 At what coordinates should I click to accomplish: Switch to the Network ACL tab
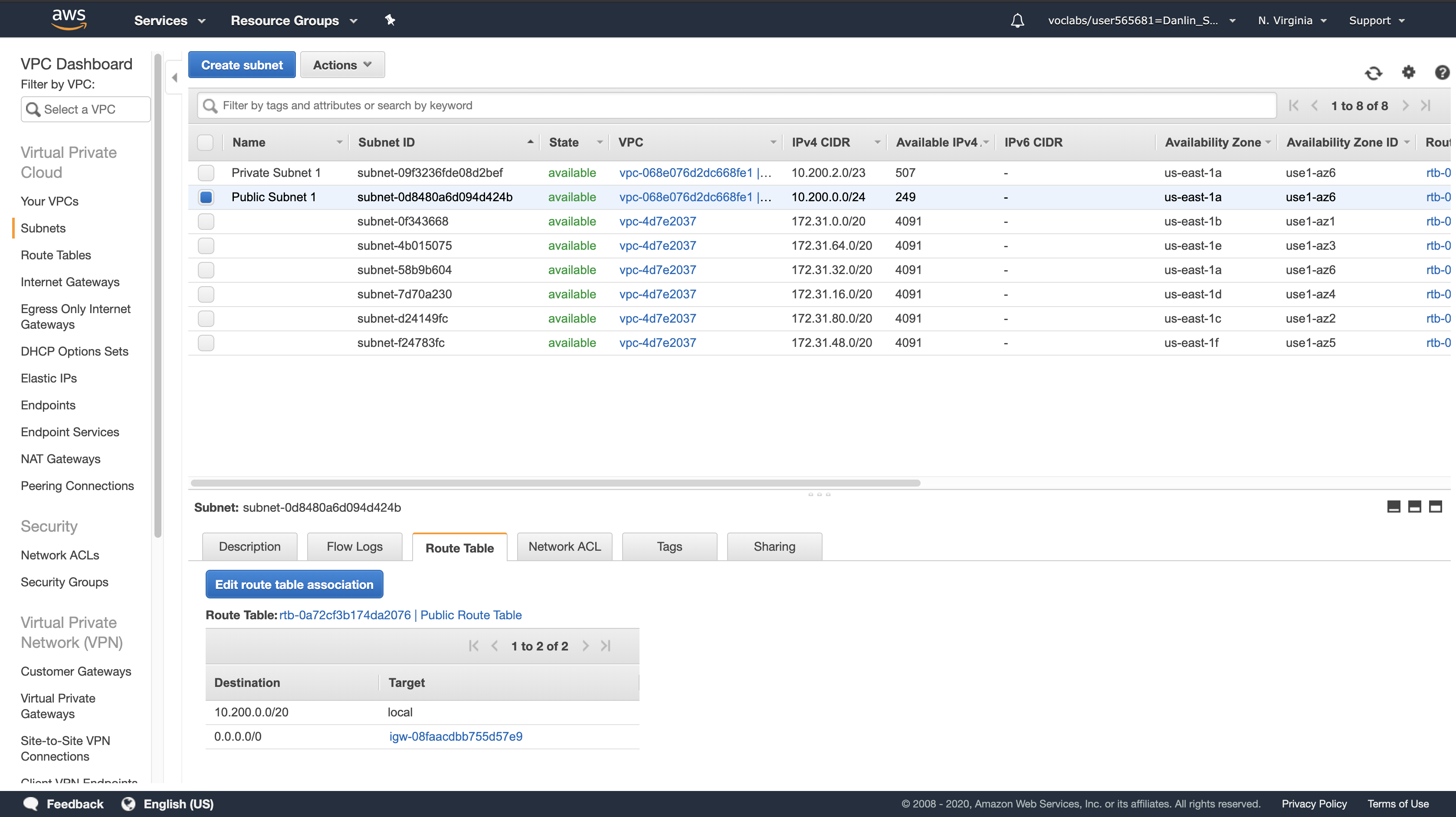(x=564, y=546)
